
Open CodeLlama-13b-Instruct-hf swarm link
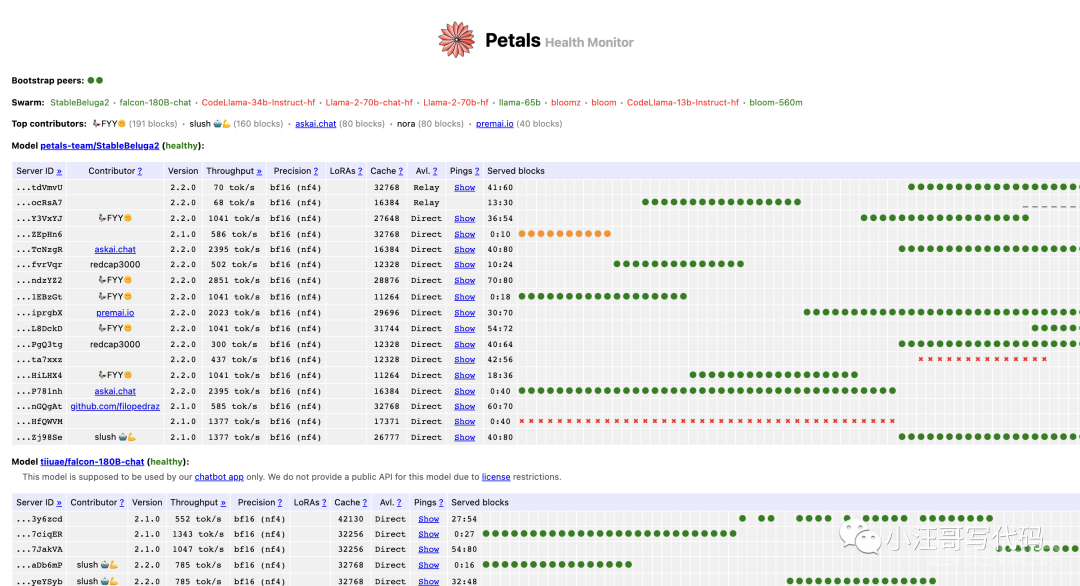coord(683,103)
